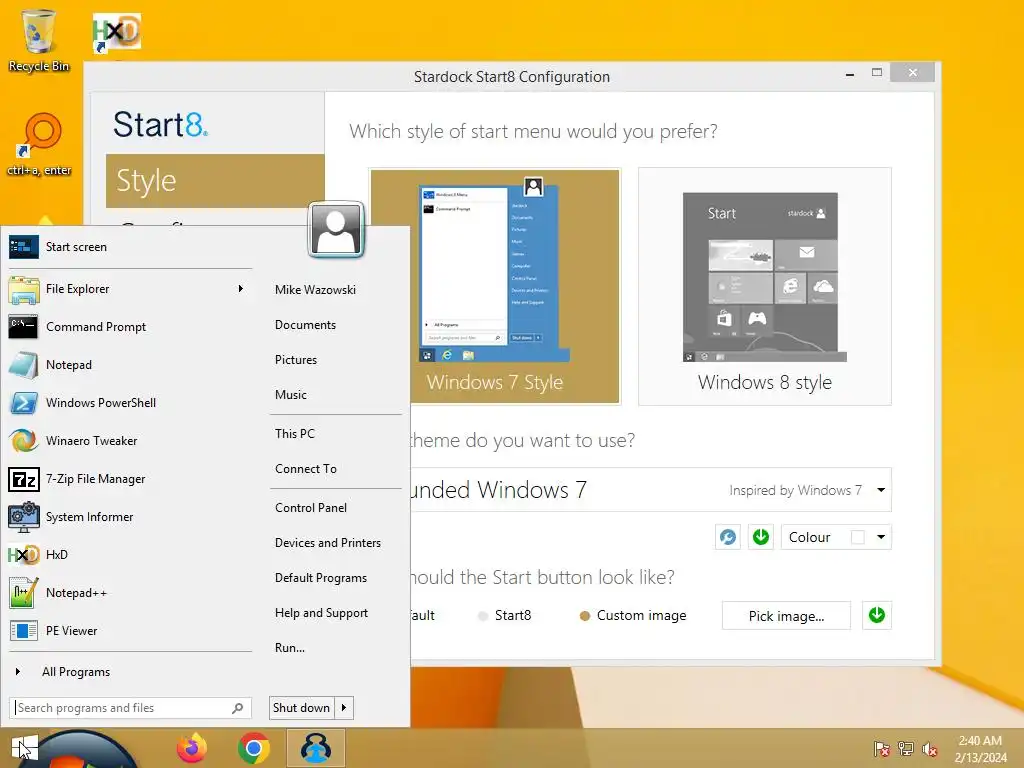Viewport: 1024px width, 768px height.
Task: Open 7-Zip File Manager icon
Action: [x=24, y=479]
